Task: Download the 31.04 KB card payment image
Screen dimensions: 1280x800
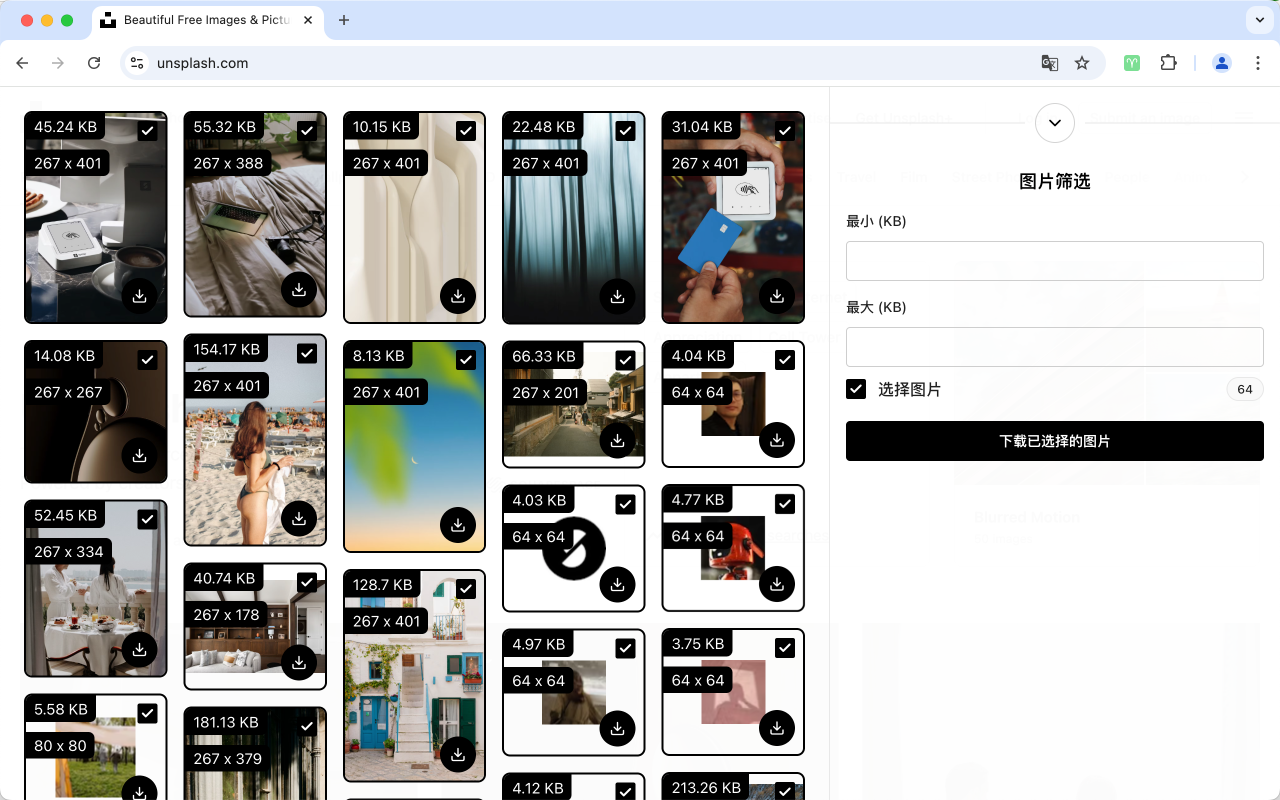Action: pos(777,296)
